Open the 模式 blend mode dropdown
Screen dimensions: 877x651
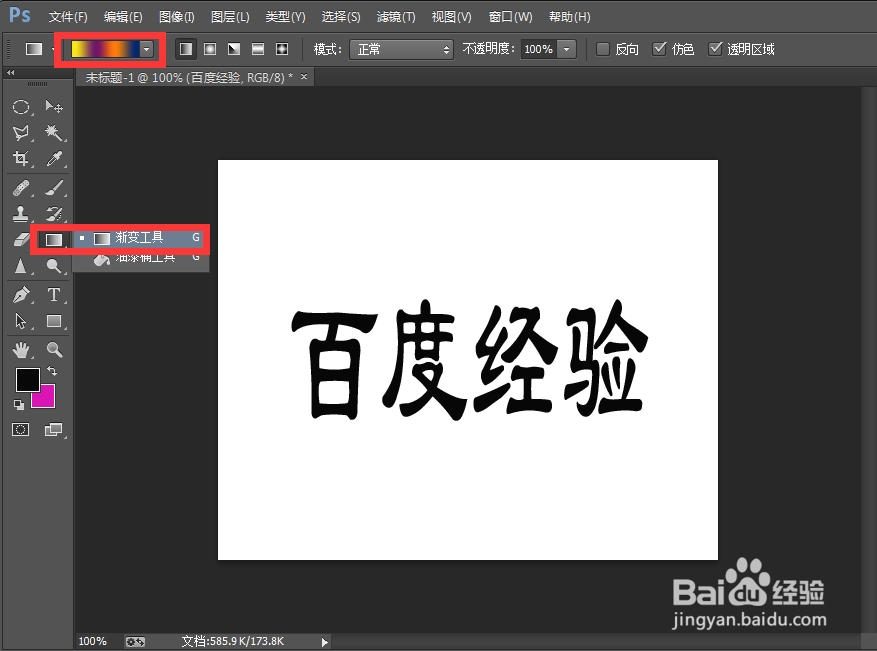click(x=402, y=49)
